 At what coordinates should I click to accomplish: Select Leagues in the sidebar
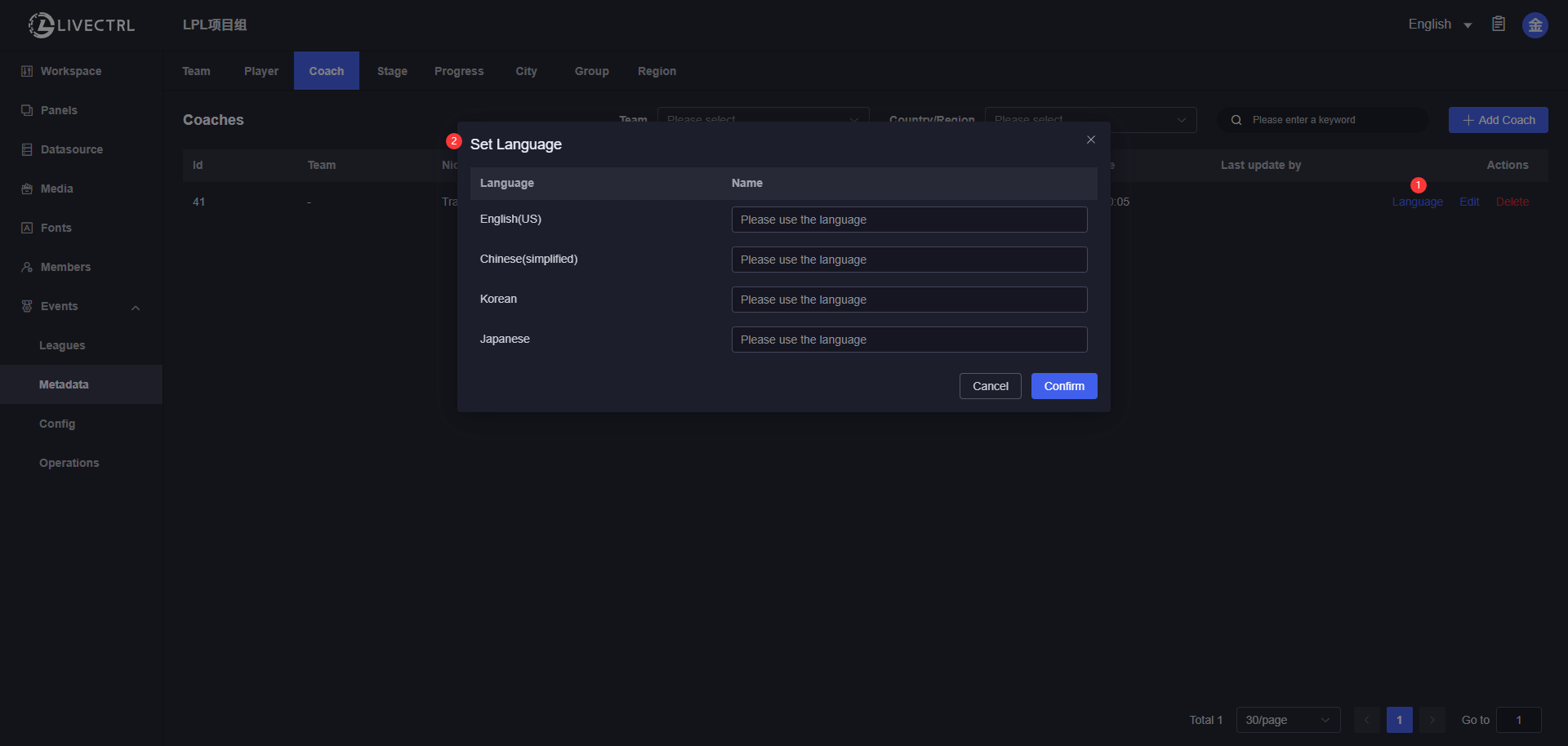(x=62, y=345)
